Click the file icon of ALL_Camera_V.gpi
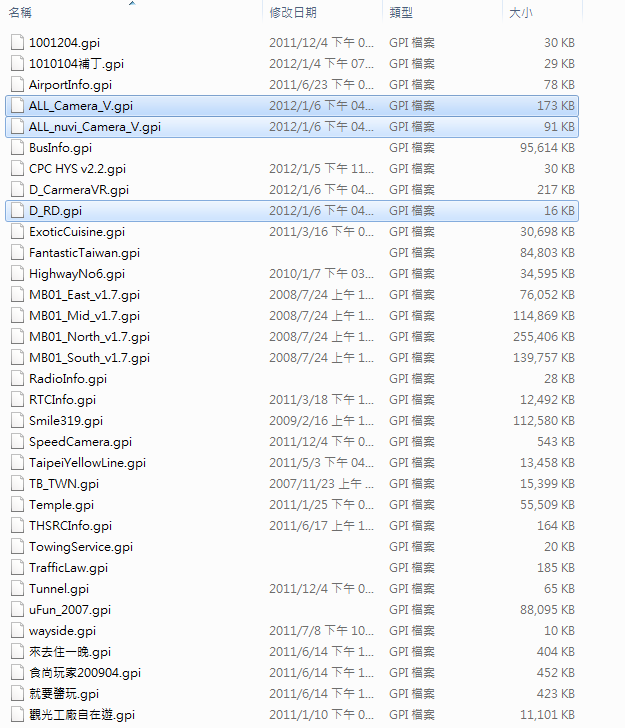The image size is (625, 728). click(x=18, y=105)
